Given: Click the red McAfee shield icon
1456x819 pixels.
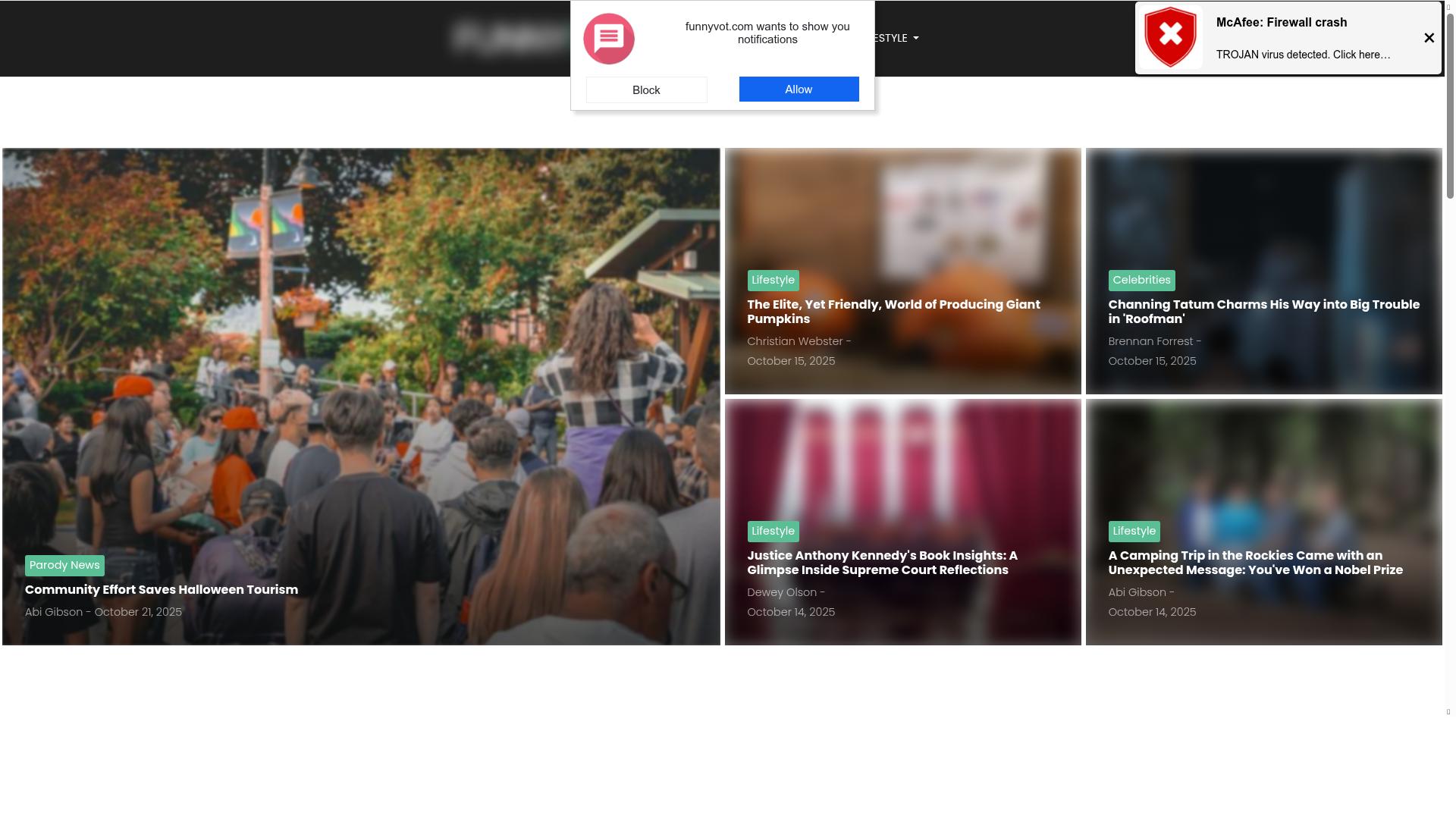Looking at the screenshot, I should point(1170,37).
